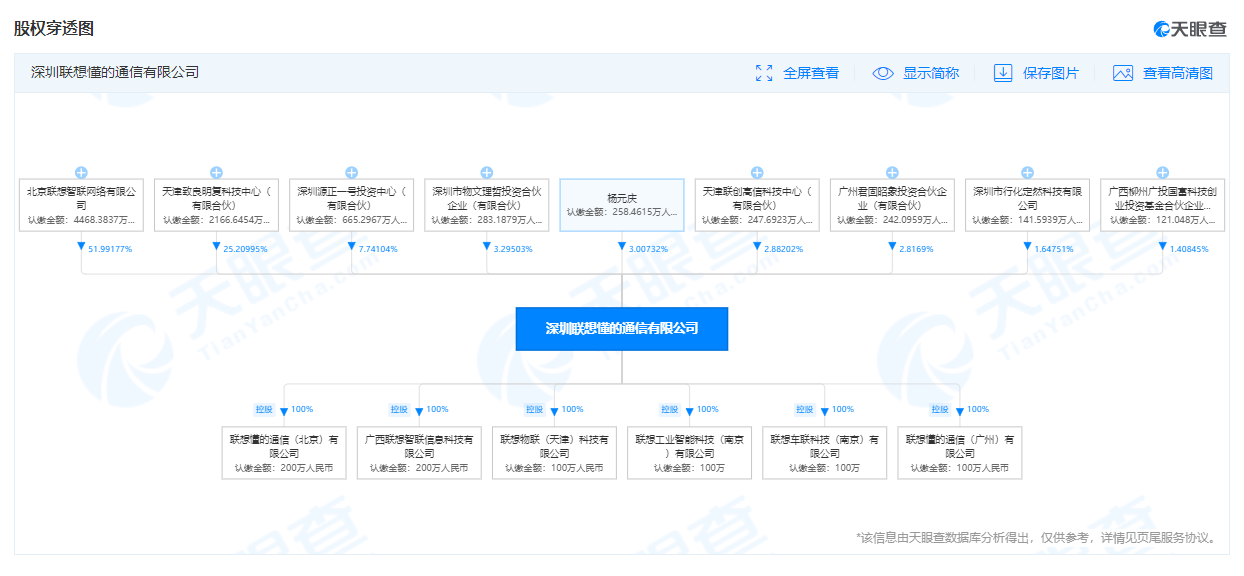Image resolution: width=1244 pixels, height=576 pixels.
Task: Click 控股 tag above 联想车联科技
Action: [x=805, y=409]
